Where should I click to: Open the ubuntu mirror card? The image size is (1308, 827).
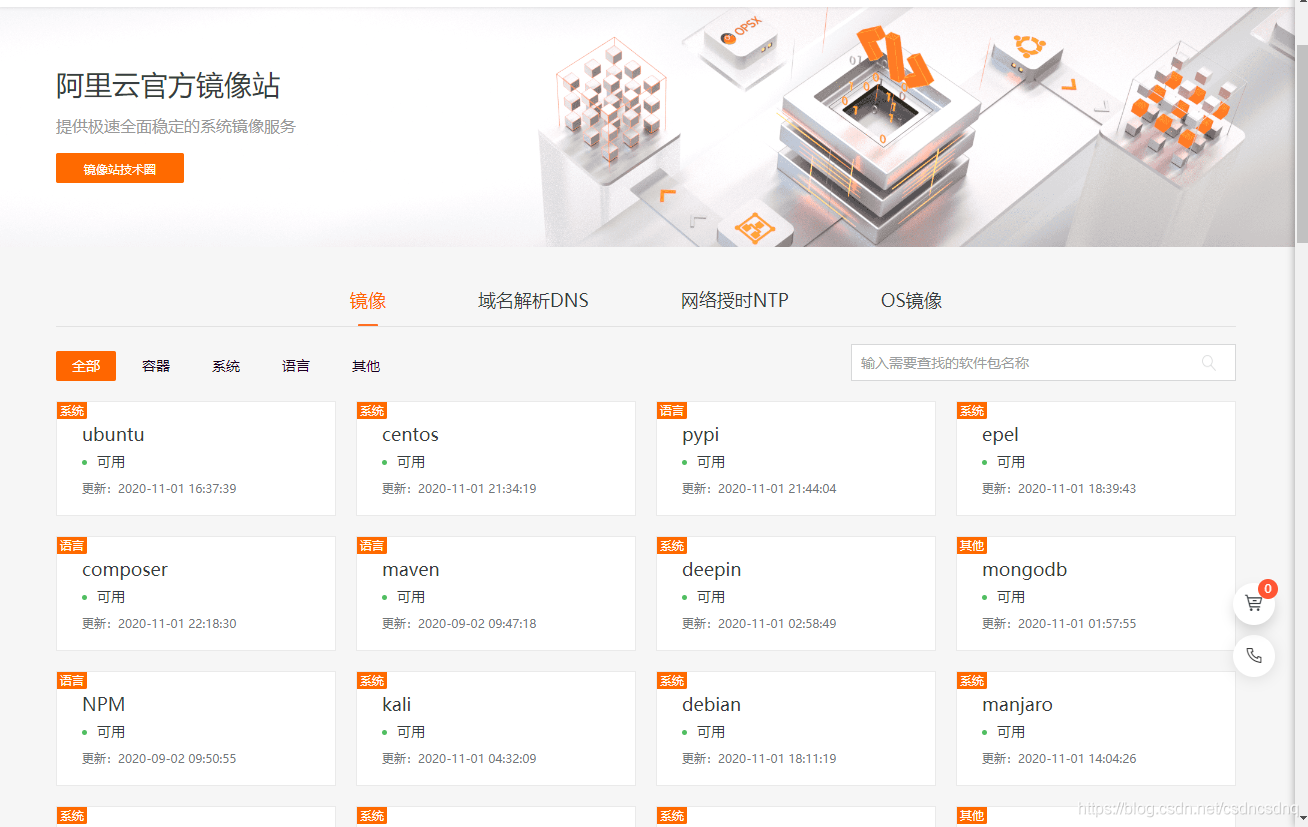click(x=196, y=459)
